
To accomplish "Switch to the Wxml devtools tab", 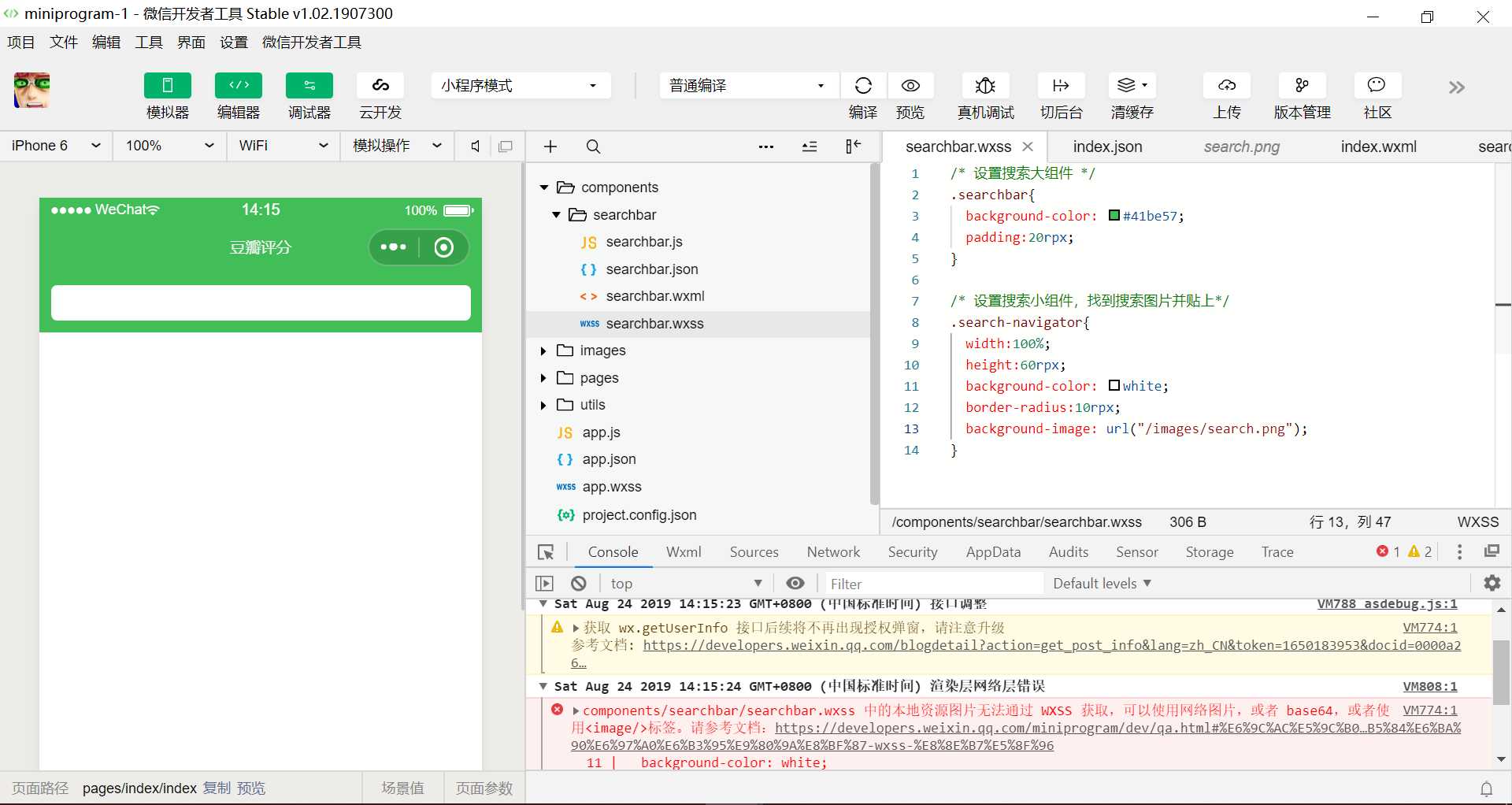I will point(684,552).
